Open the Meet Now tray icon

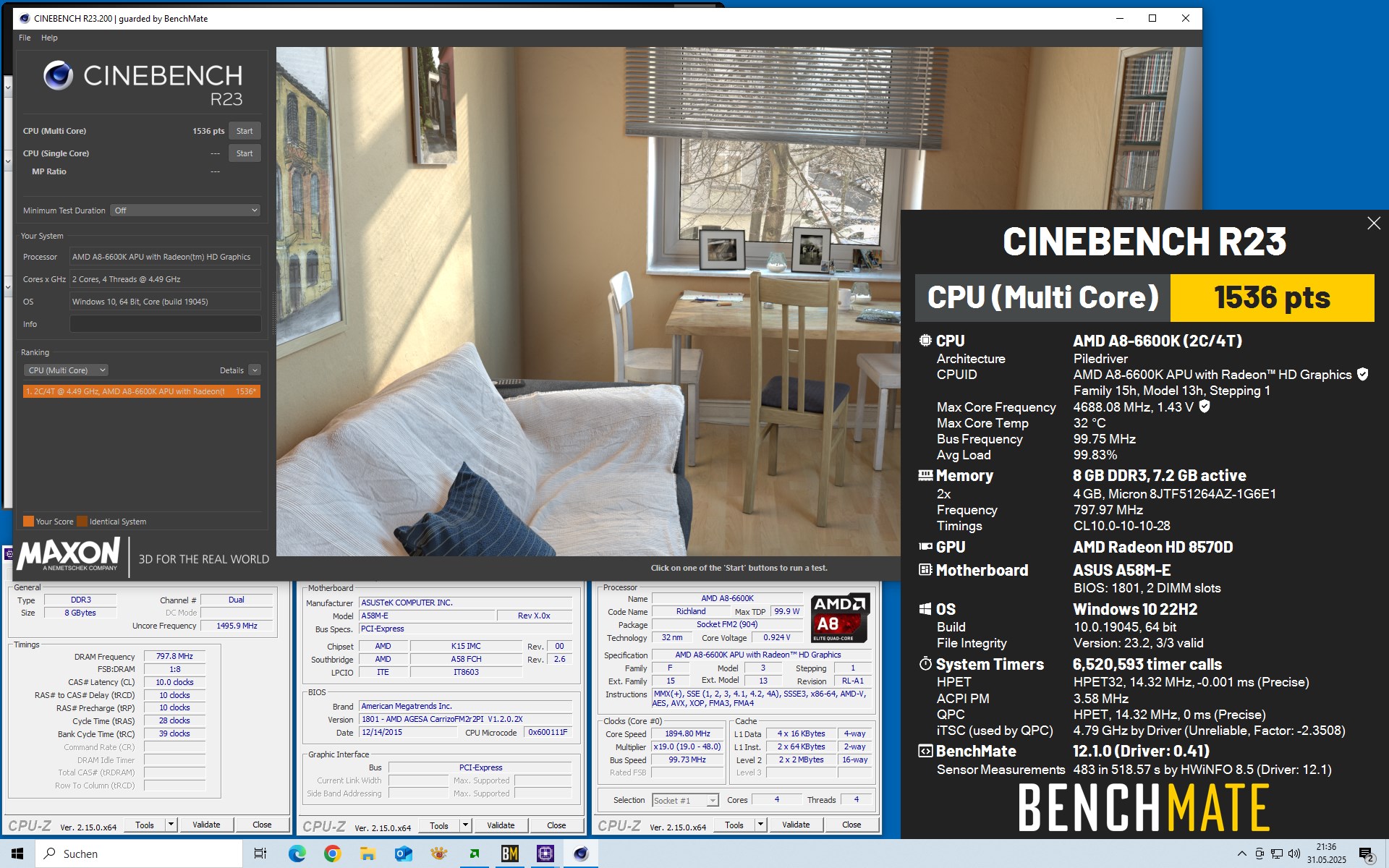(x=1260, y=854)
